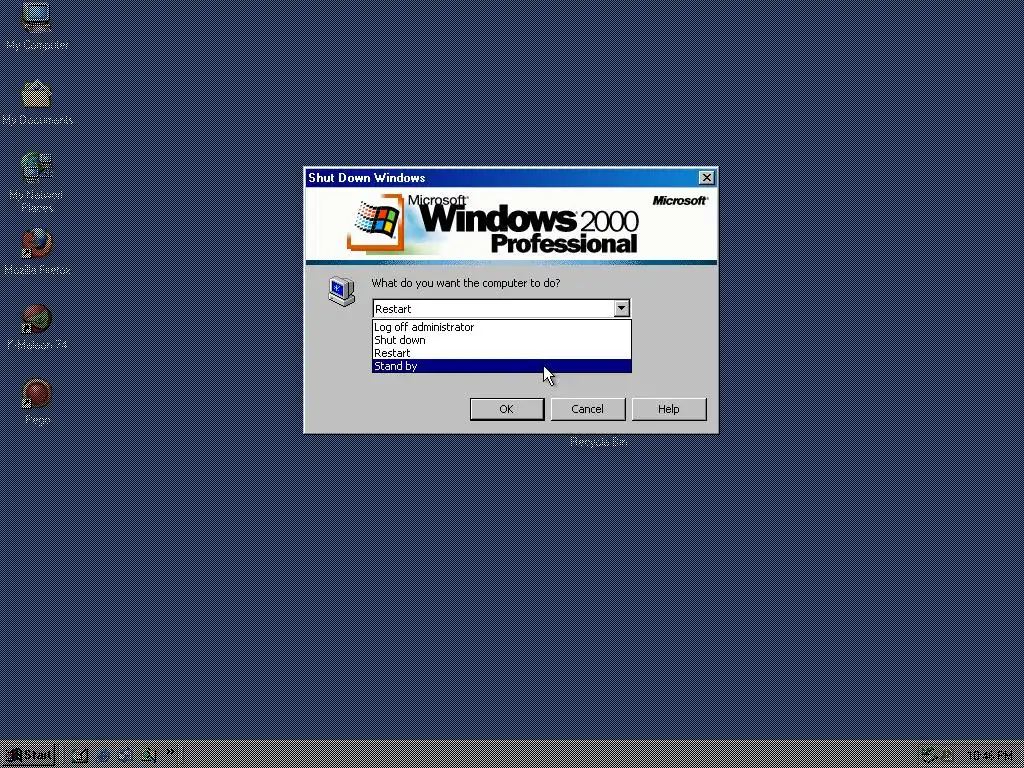Close the Shut Down Windows dialog
The height and width of the screenshot is (768, 1024).
707,178
